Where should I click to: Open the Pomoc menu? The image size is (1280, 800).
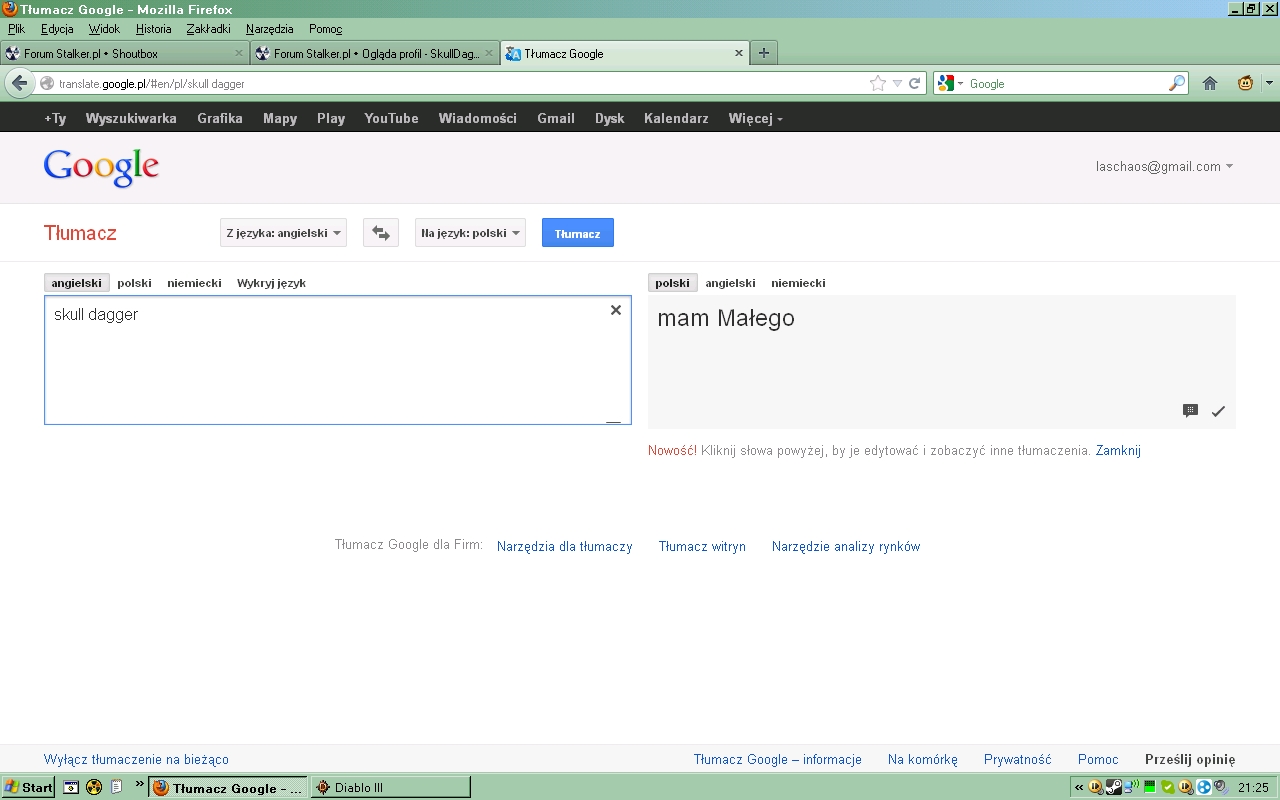[325, 29]
